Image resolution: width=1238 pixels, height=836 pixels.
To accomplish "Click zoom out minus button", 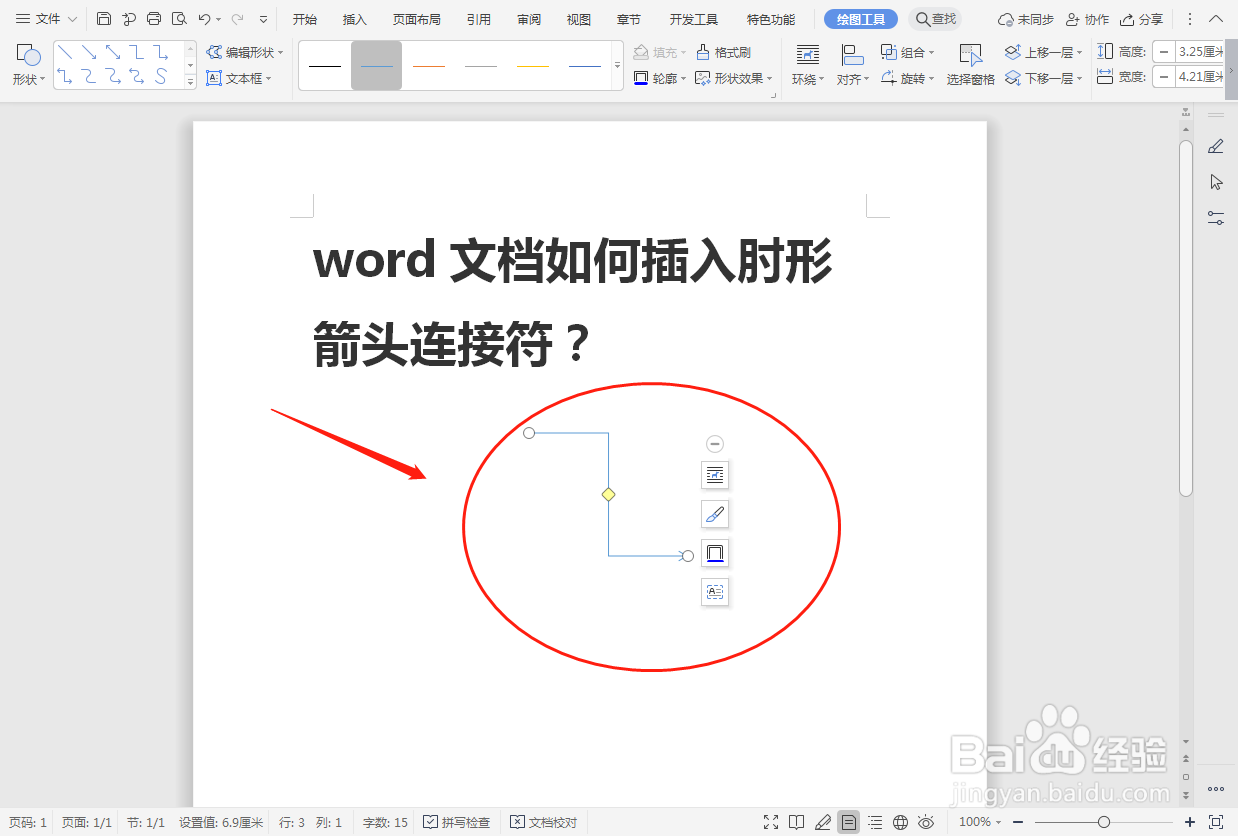I will (x=1018, y=822).
